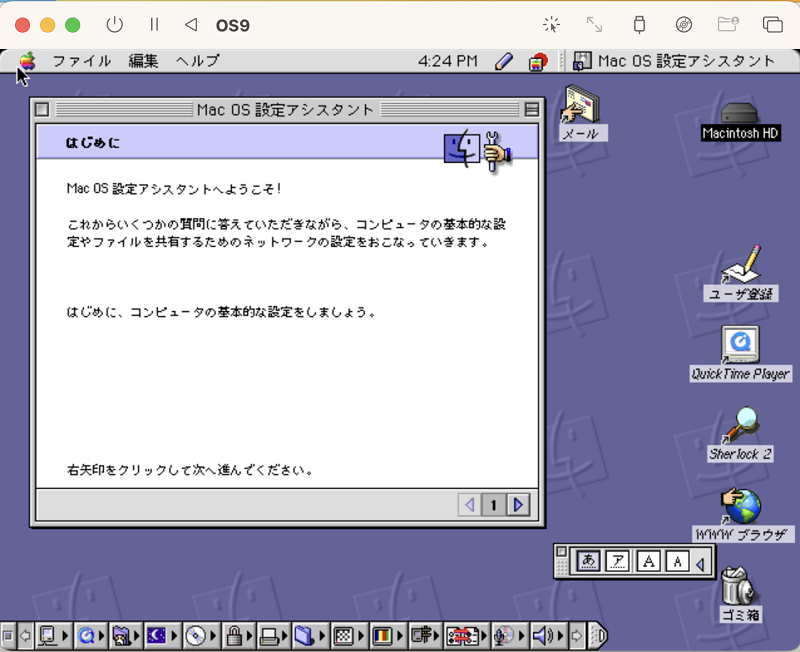800x652 pixels.
Task: Click the window collapse box in title bar
Action: point(532,109)
